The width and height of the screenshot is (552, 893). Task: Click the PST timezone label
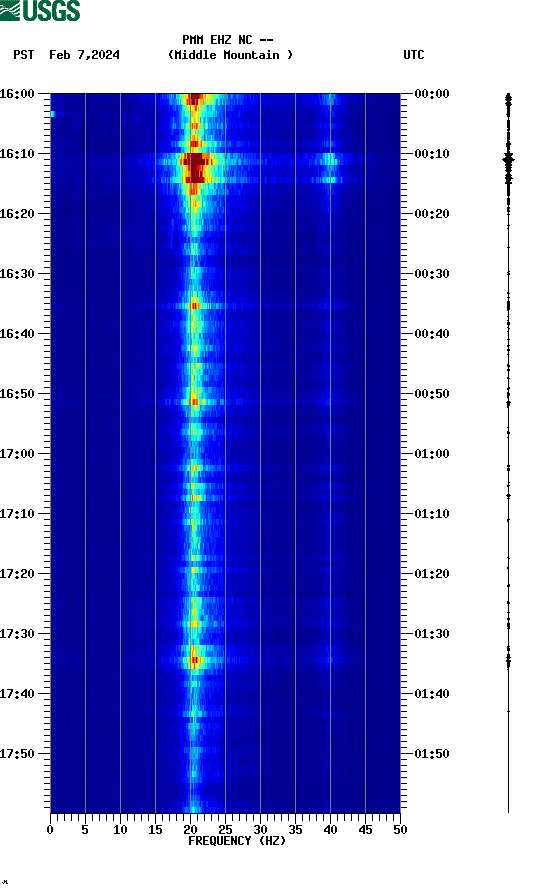click(x=24, y=55)
